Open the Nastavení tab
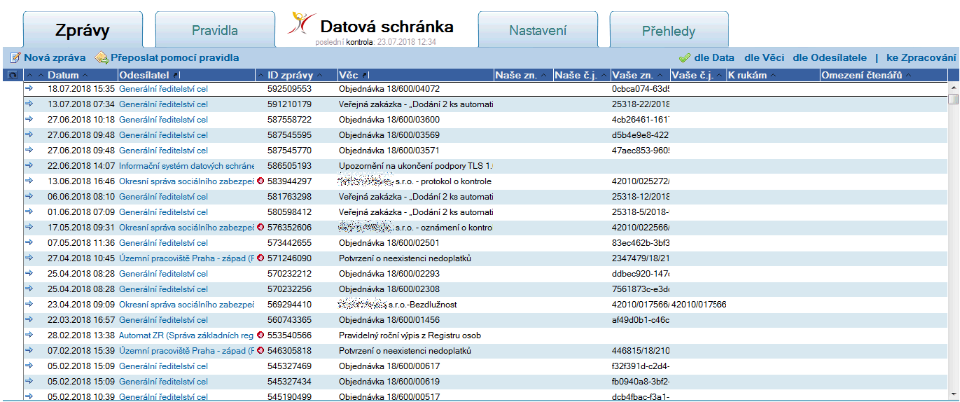This screenshot has width=960, height=402. click(x=538, y=31)
